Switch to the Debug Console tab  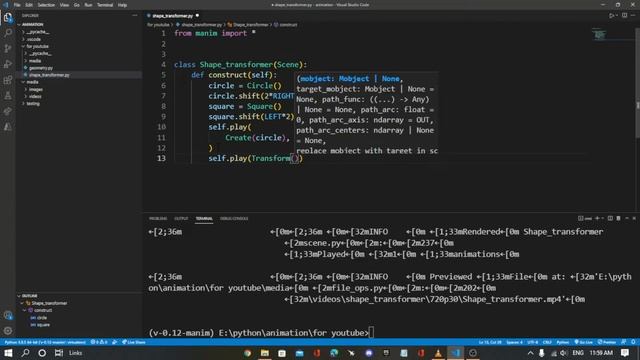[234, 218]
